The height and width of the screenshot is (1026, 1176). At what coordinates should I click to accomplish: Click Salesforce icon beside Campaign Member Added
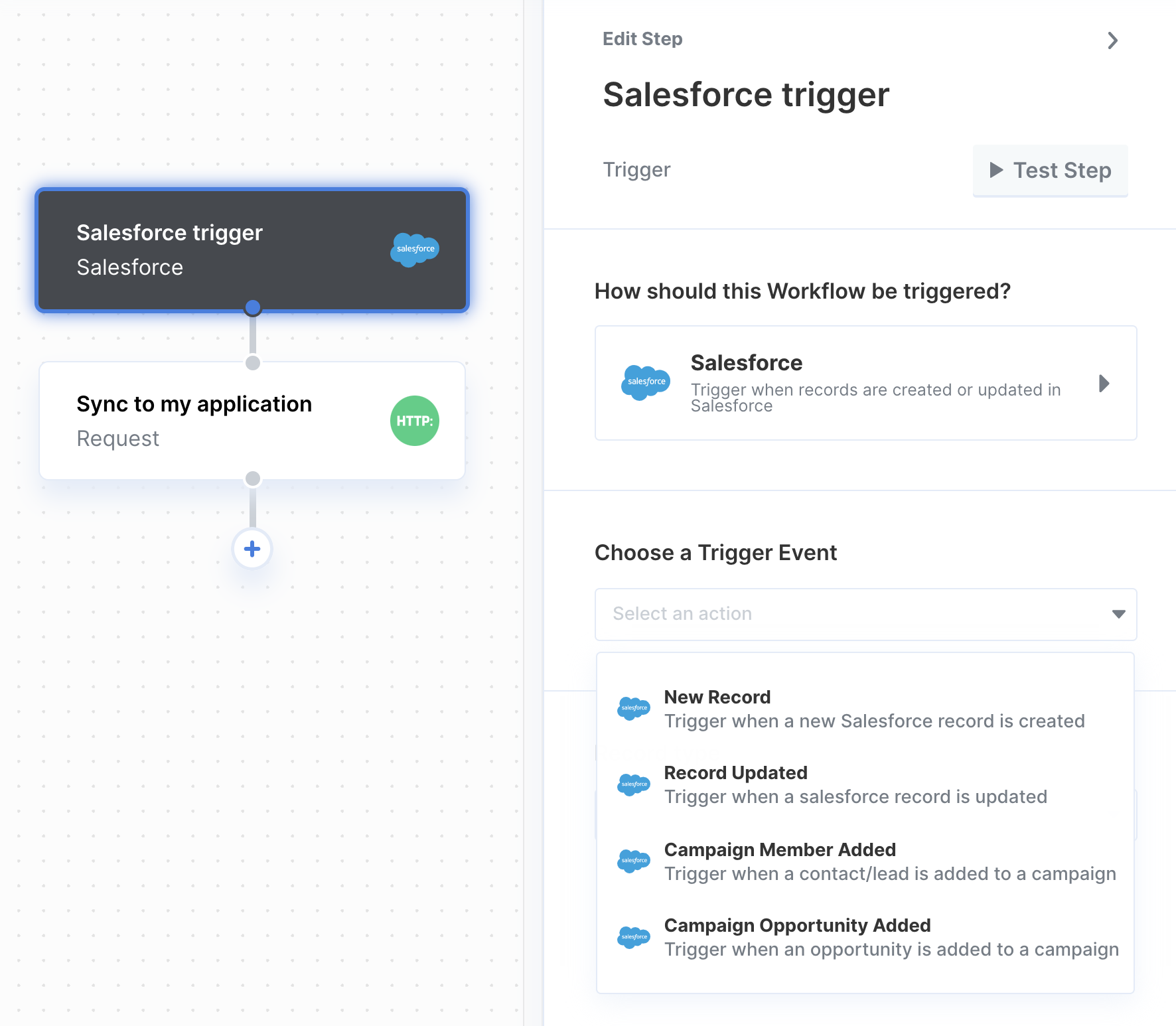click(x=634, y=861)
